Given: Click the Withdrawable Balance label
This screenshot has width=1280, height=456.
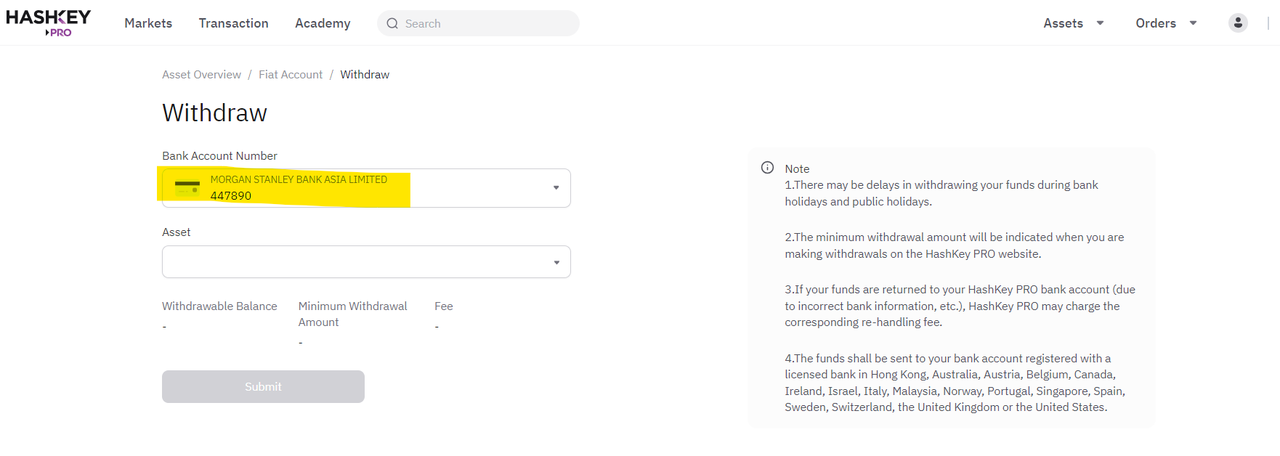Looking at the screenshot, I should point(219,306).
